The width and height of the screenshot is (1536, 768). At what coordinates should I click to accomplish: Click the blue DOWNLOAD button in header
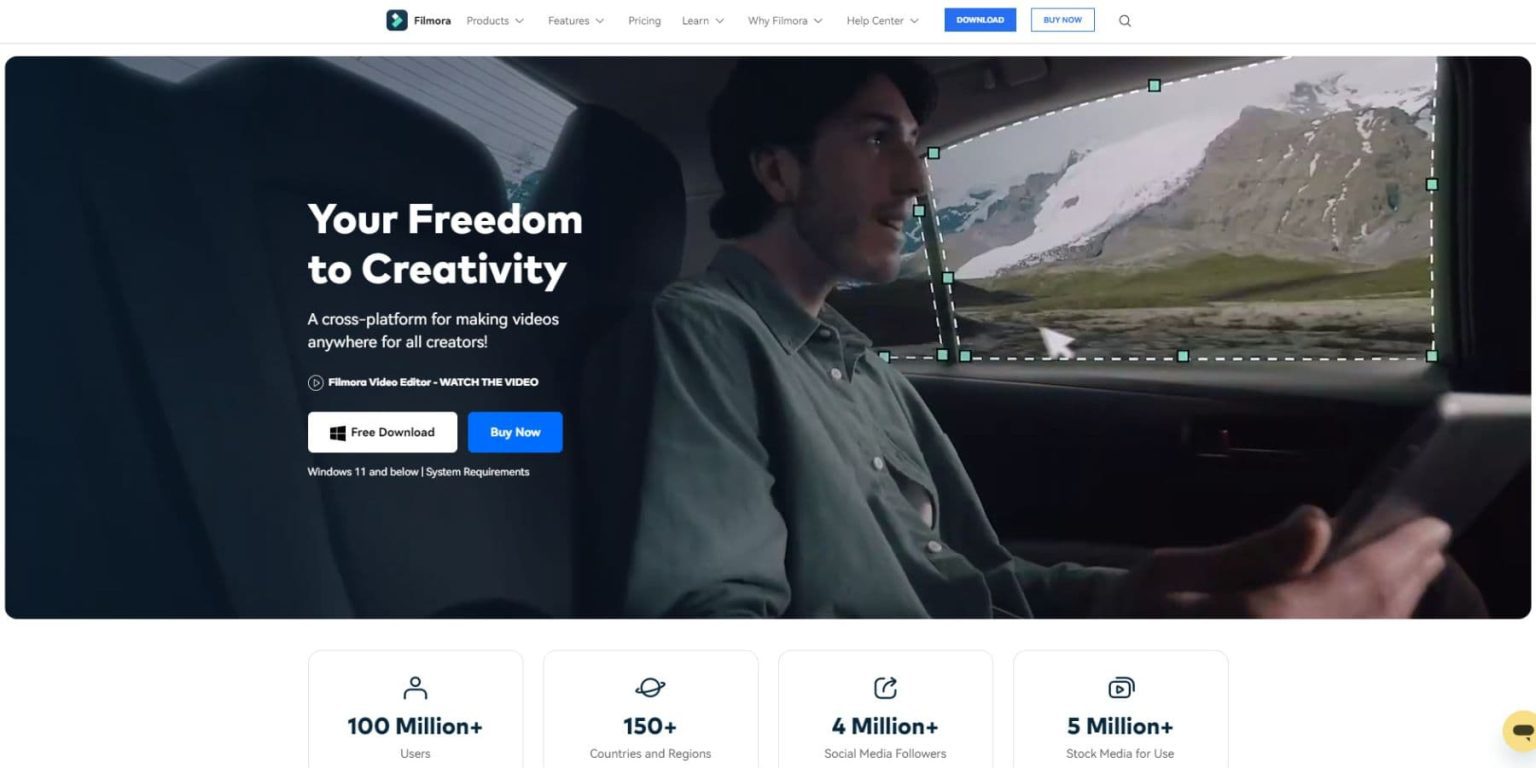pos(980,20)
